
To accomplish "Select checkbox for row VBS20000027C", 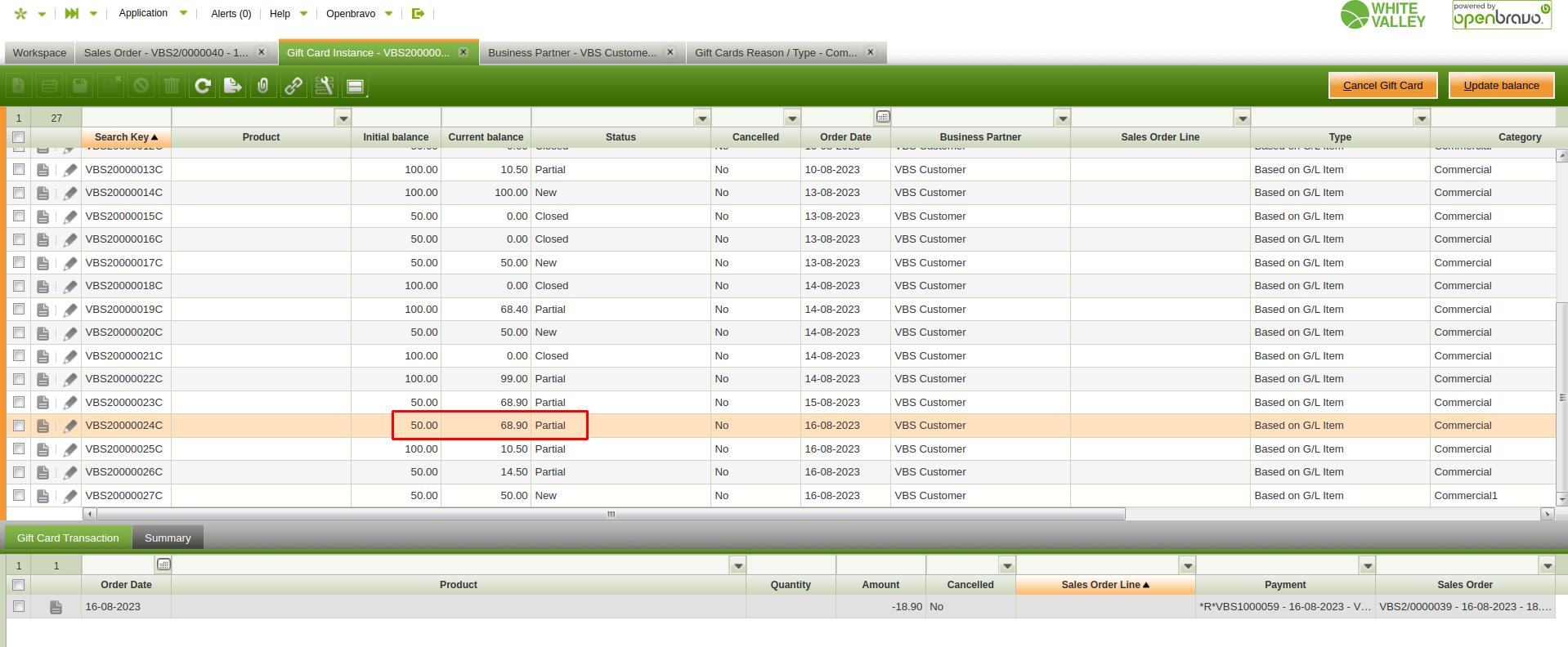I will pyautogui.click(x=19, y=496).
